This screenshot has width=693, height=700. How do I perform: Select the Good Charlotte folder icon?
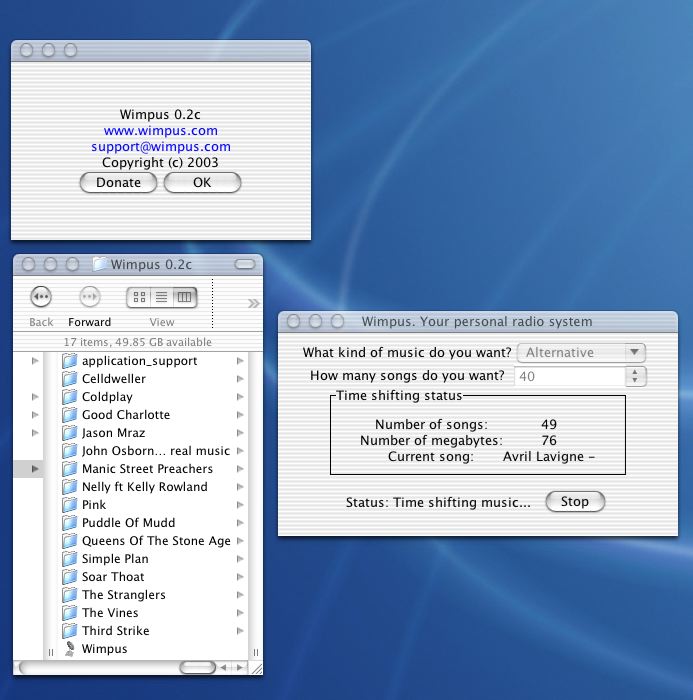pyautogui.click(x=69, y=415)
